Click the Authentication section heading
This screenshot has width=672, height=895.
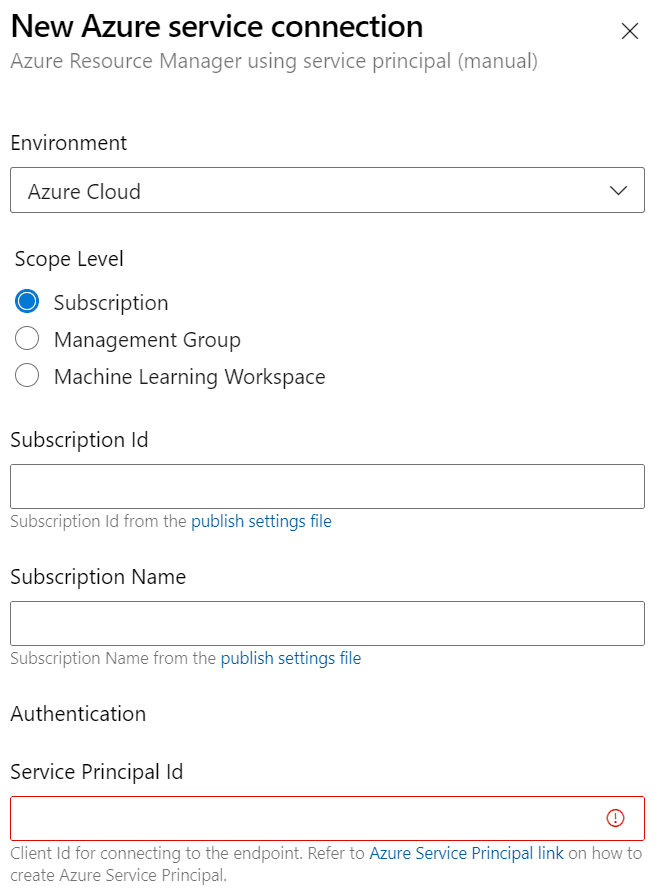click(x=78, y=714)
